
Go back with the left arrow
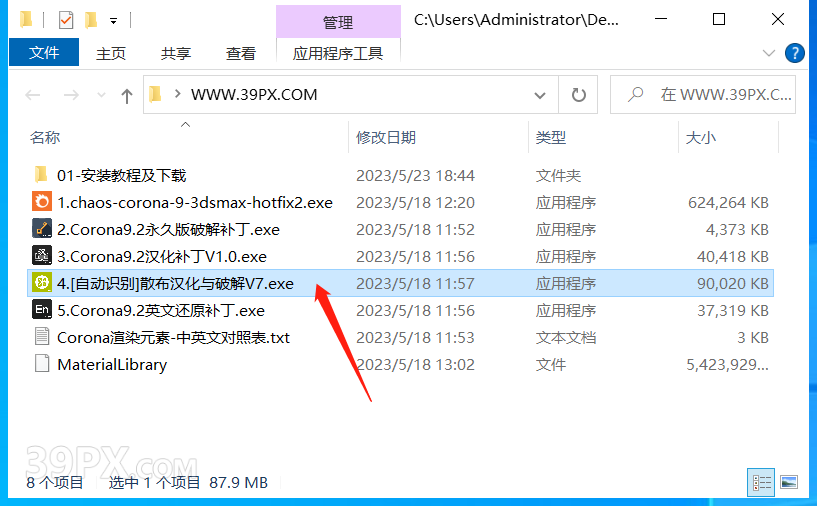[33, 95]
